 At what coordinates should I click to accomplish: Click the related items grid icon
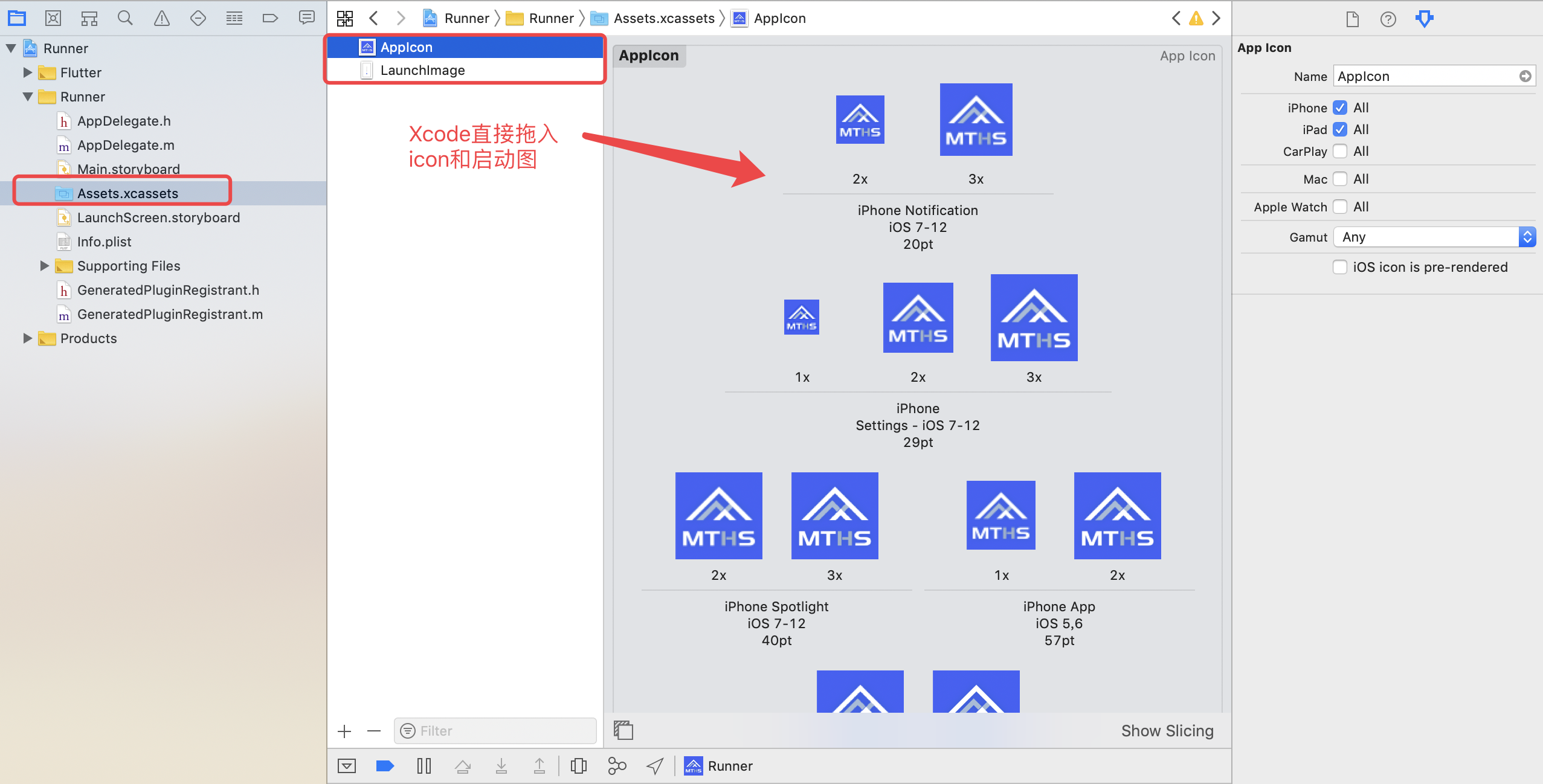pyautogui.click(x=345, y=18)
